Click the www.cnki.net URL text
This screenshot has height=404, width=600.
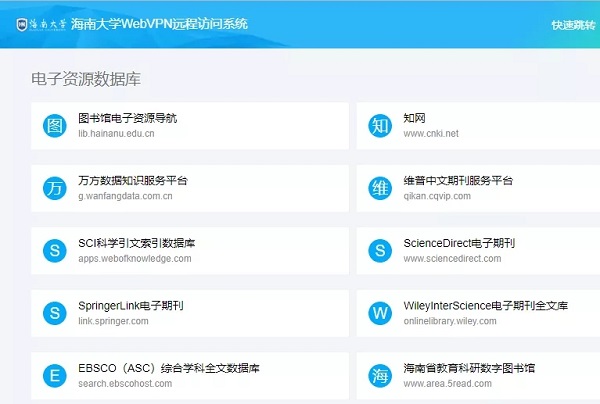coord(431,134)
